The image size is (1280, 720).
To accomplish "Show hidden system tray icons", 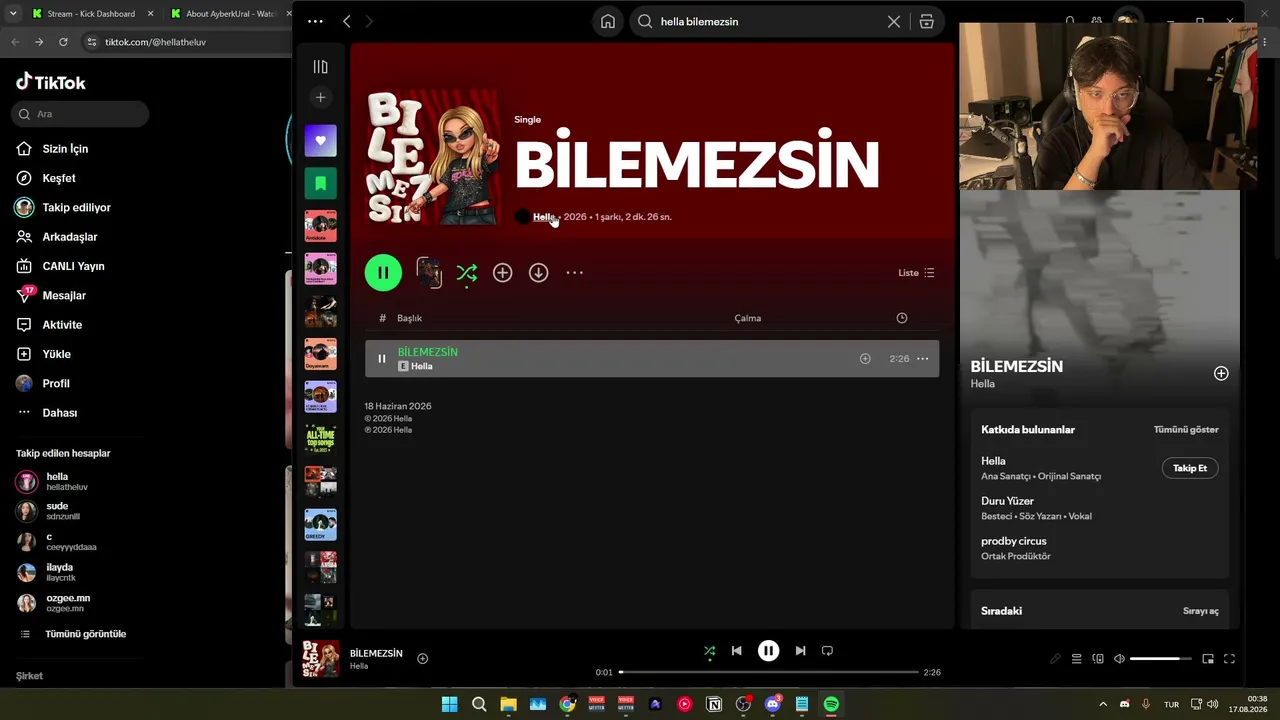I will [1103, 704].
